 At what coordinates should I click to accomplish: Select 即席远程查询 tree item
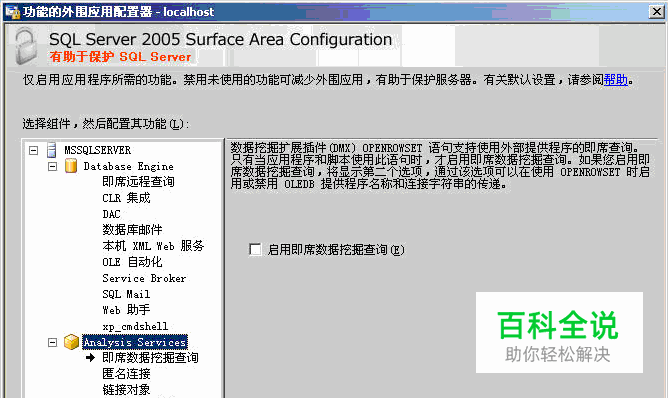(x=138, y=182)
